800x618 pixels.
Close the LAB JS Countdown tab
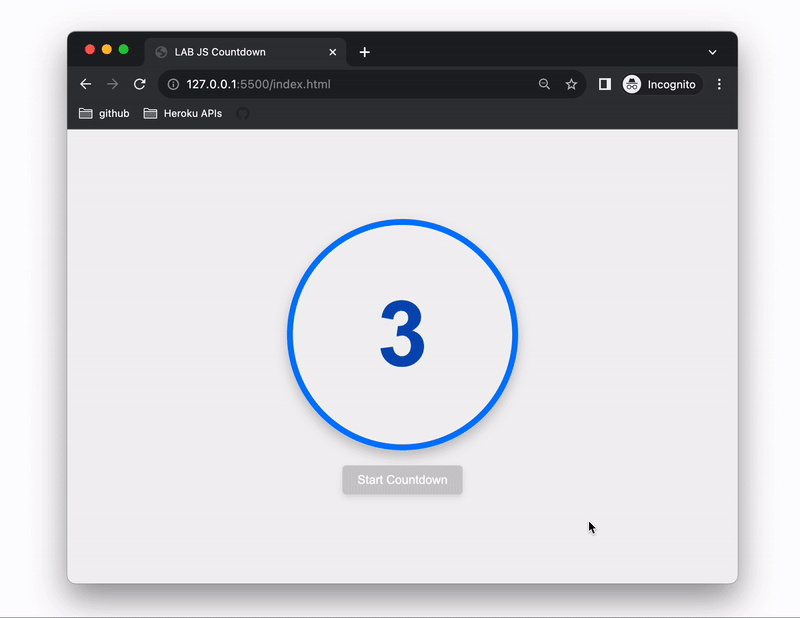click(333, 52)
